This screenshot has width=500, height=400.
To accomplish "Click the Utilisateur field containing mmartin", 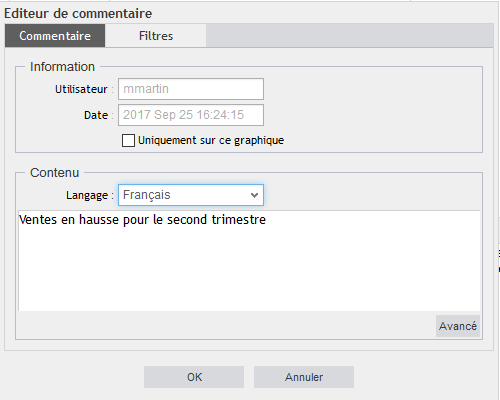I will click(191, 89).
